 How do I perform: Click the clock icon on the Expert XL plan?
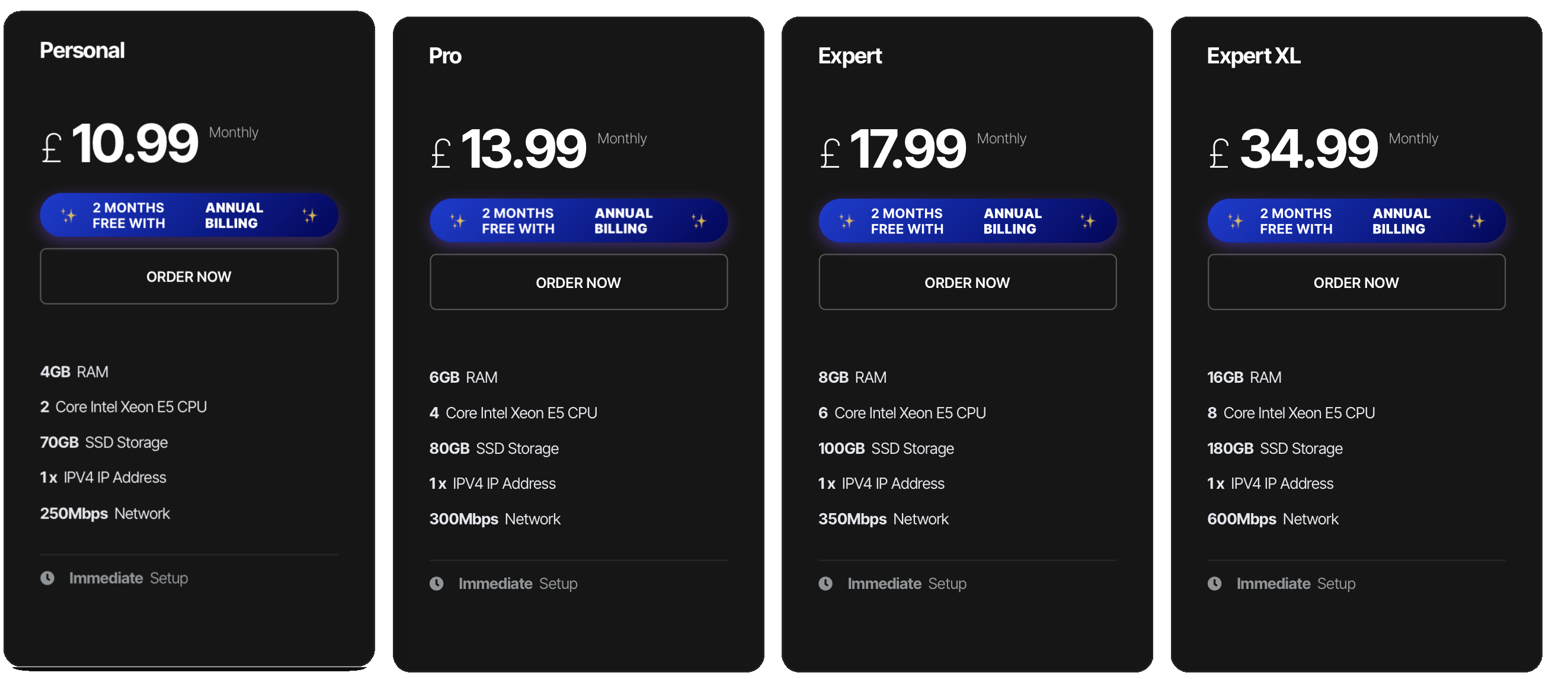(1215, 584)
